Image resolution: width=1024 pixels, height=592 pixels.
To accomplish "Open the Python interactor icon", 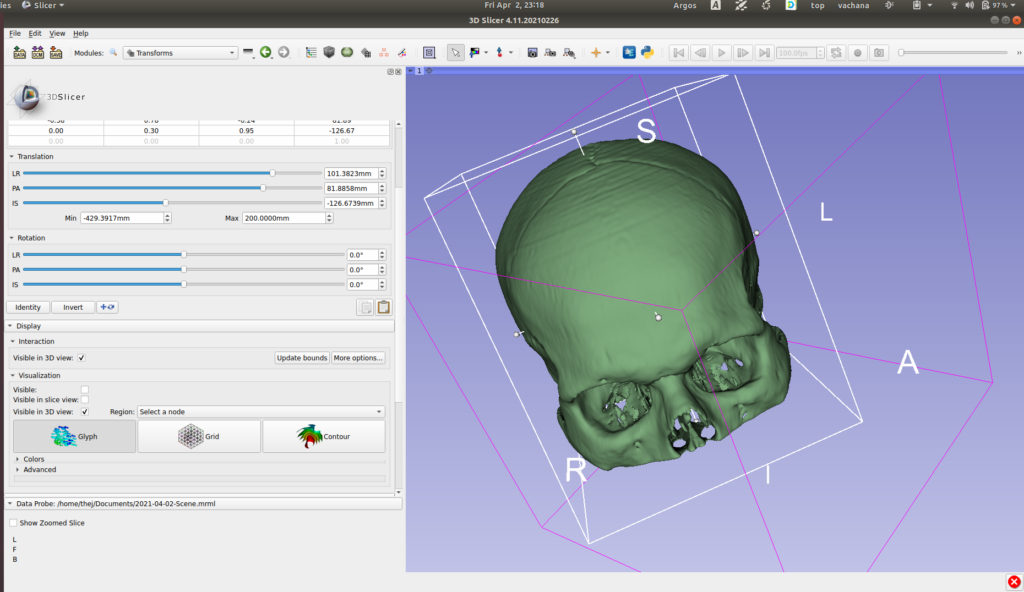I will pos(647,52).
